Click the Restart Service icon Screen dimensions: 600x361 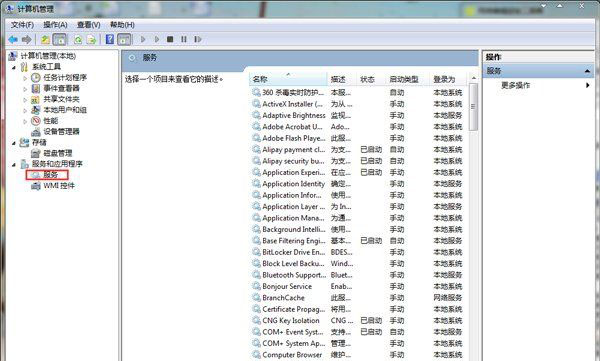pos(197,39)
